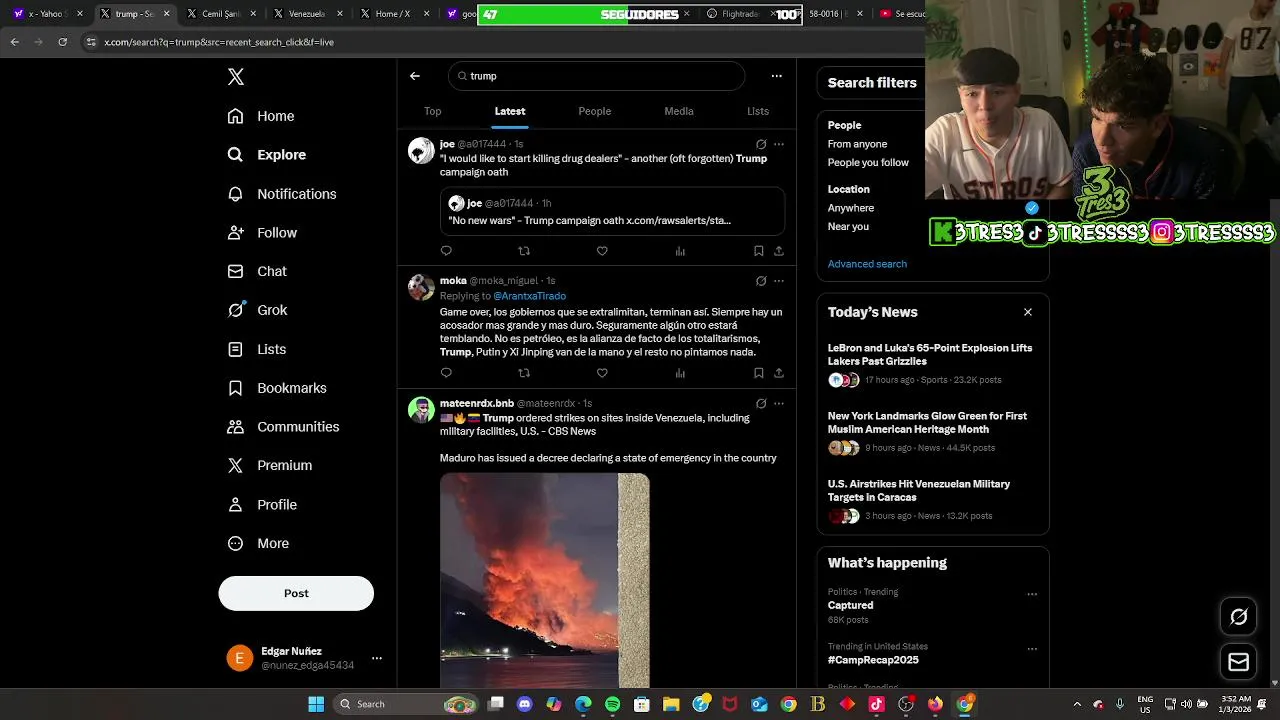The width and height of the screenshot is (1280, 720).
Task: Open New York Landmarks Glow Green story
Action: 933,433
